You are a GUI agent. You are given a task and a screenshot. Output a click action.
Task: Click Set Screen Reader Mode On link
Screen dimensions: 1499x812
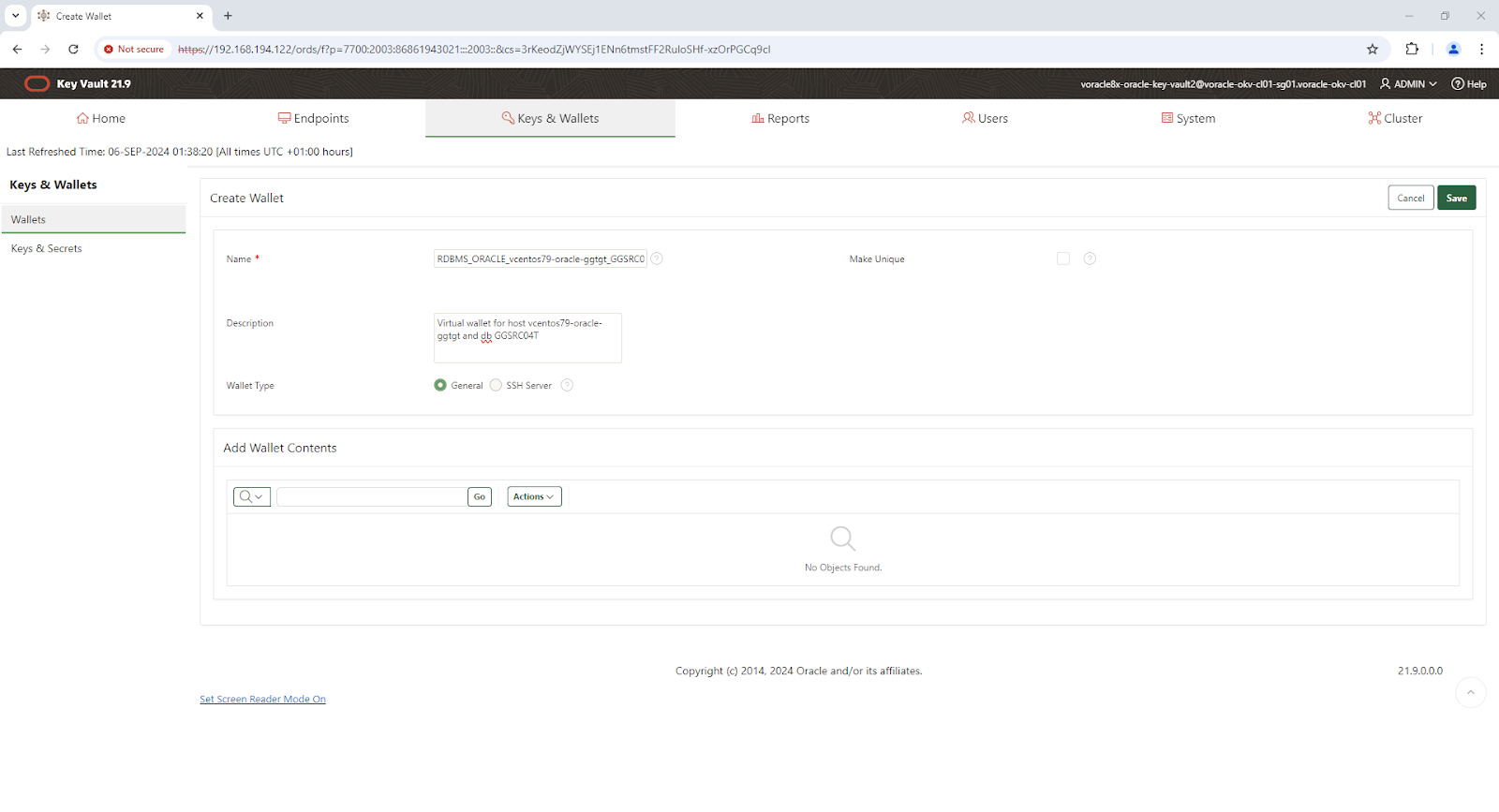point(262,699)
